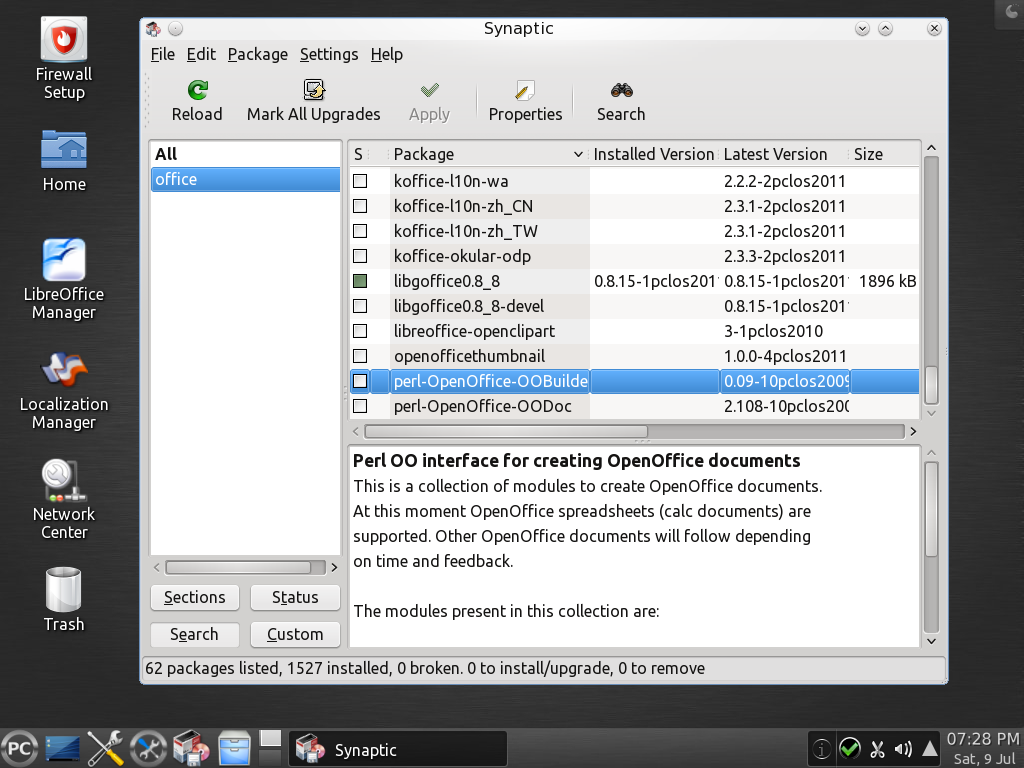Click the Custom filter button
The image size is (1024, 768).
click(295, 635)
